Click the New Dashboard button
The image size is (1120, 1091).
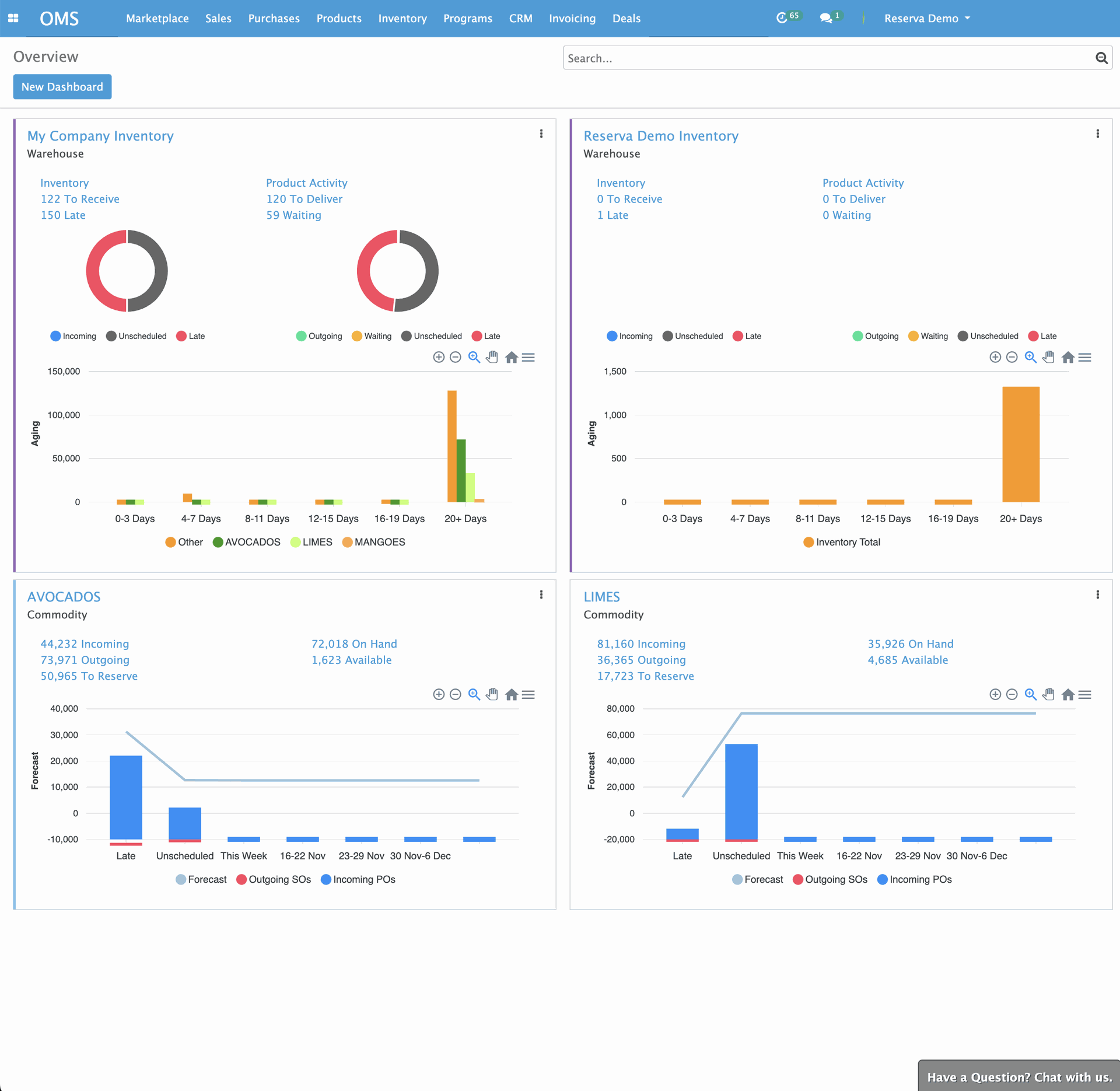point(62,87)
